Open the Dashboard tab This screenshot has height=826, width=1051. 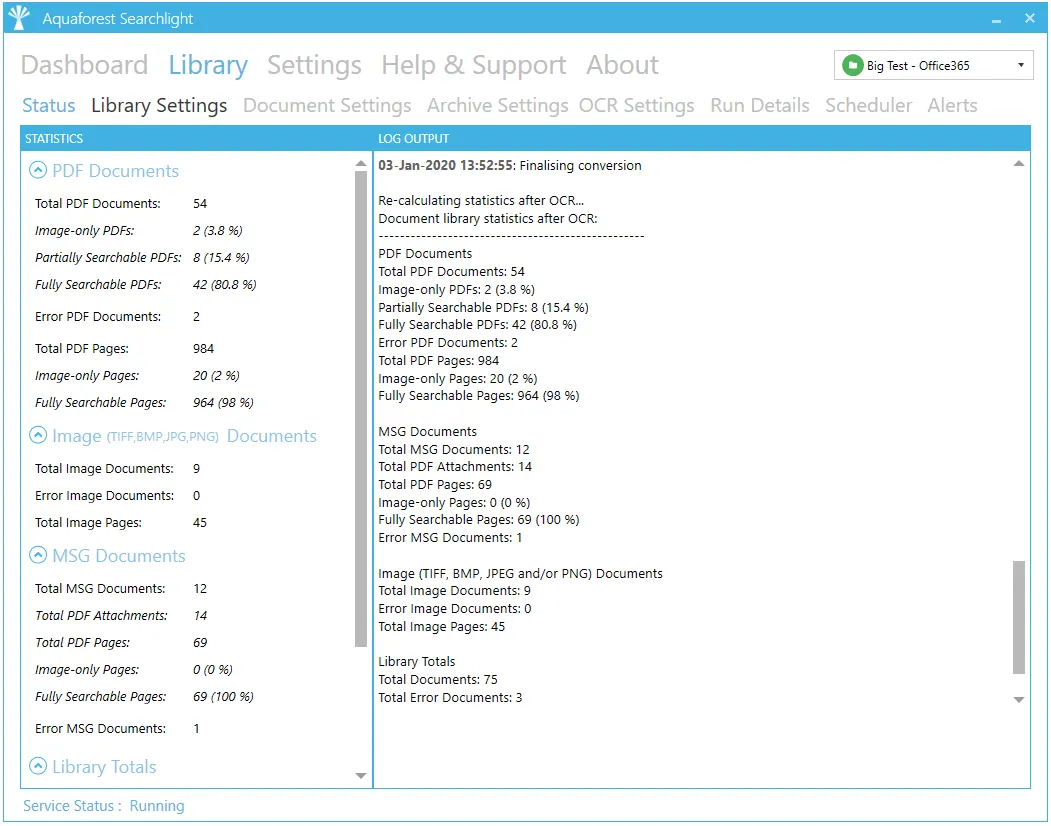point(84,66)
